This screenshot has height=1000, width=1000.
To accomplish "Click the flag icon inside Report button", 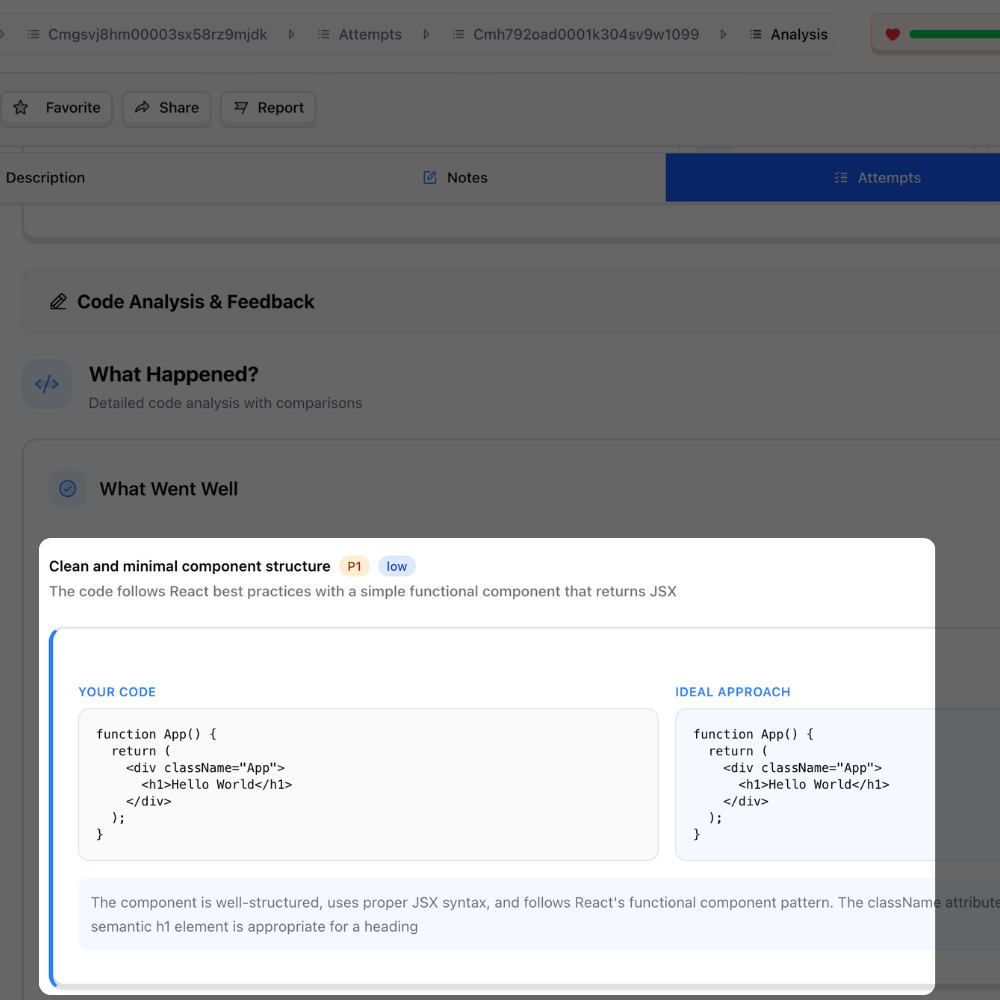I will click(x=240, y=107).
